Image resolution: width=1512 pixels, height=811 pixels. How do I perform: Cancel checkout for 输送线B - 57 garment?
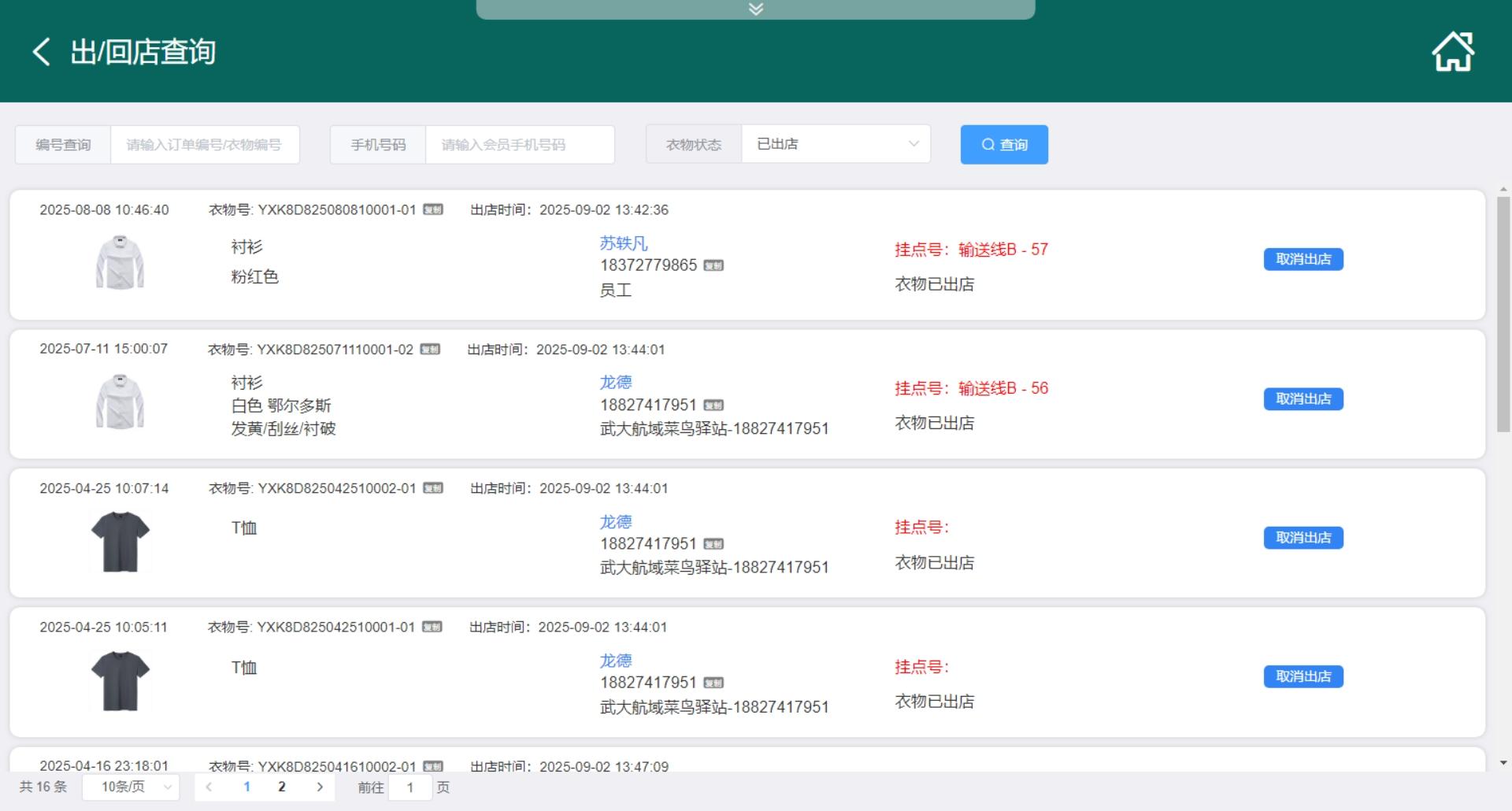[x=1303, y=259]
